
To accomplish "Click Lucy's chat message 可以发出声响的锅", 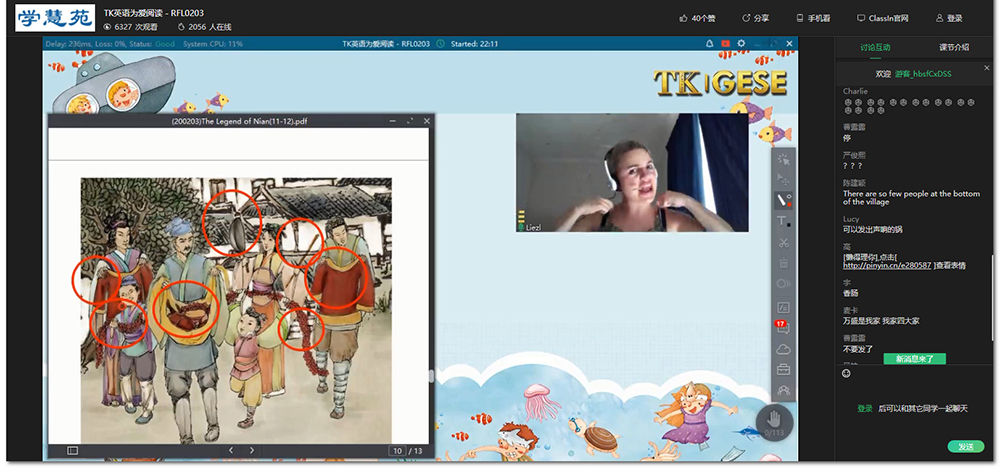I will (872, 230).
